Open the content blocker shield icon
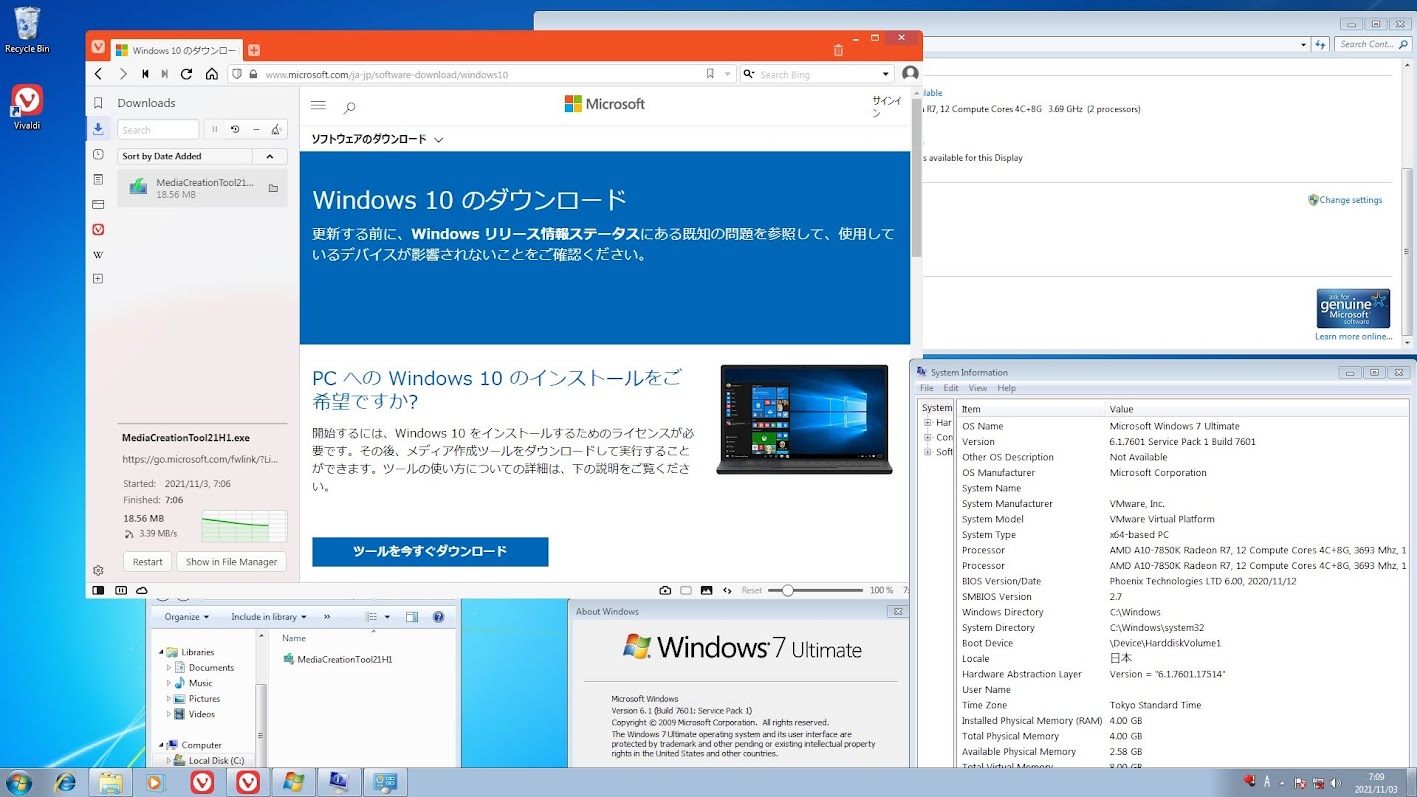 [x=237, y=74]
